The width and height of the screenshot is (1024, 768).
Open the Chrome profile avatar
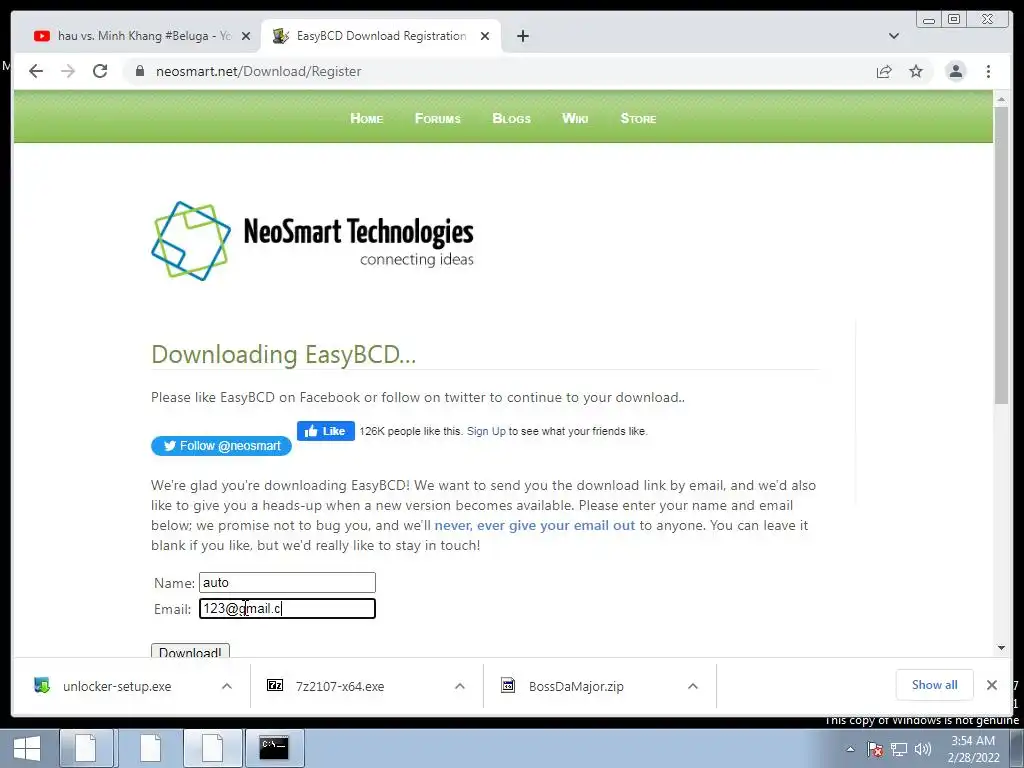[x=955, y=71]
